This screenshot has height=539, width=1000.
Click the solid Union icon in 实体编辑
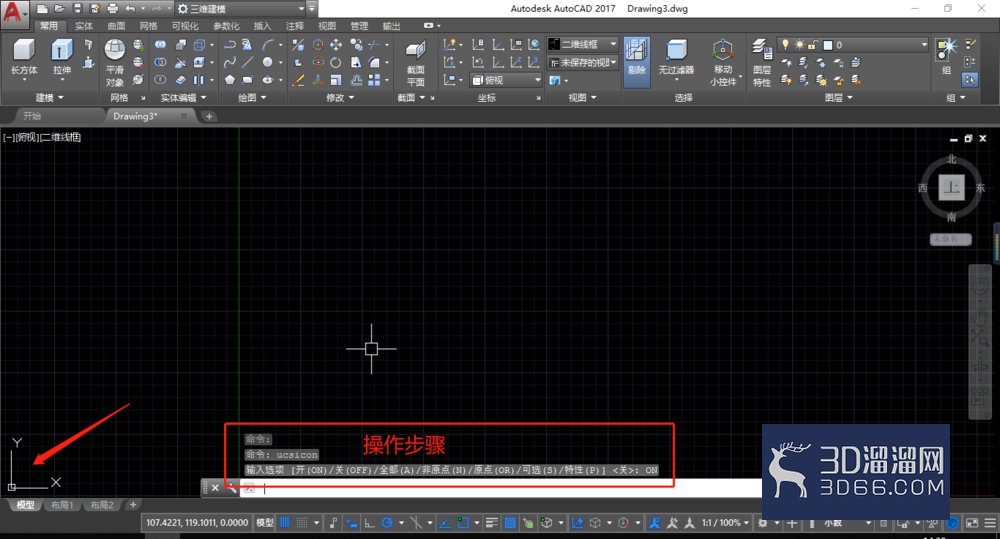(160, 44)
